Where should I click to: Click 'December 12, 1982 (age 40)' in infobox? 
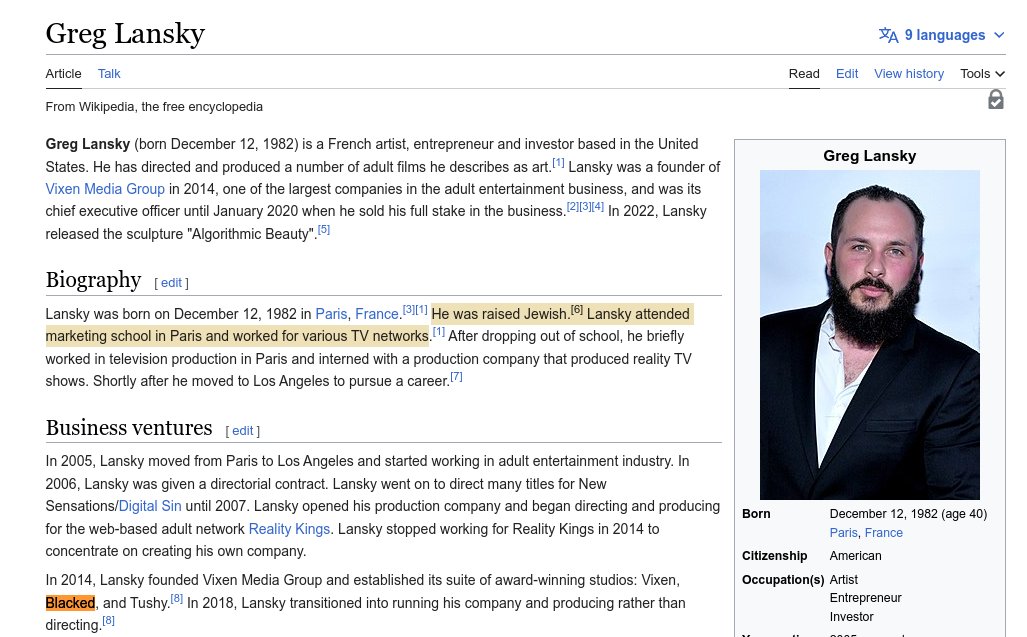click(908, 514)
